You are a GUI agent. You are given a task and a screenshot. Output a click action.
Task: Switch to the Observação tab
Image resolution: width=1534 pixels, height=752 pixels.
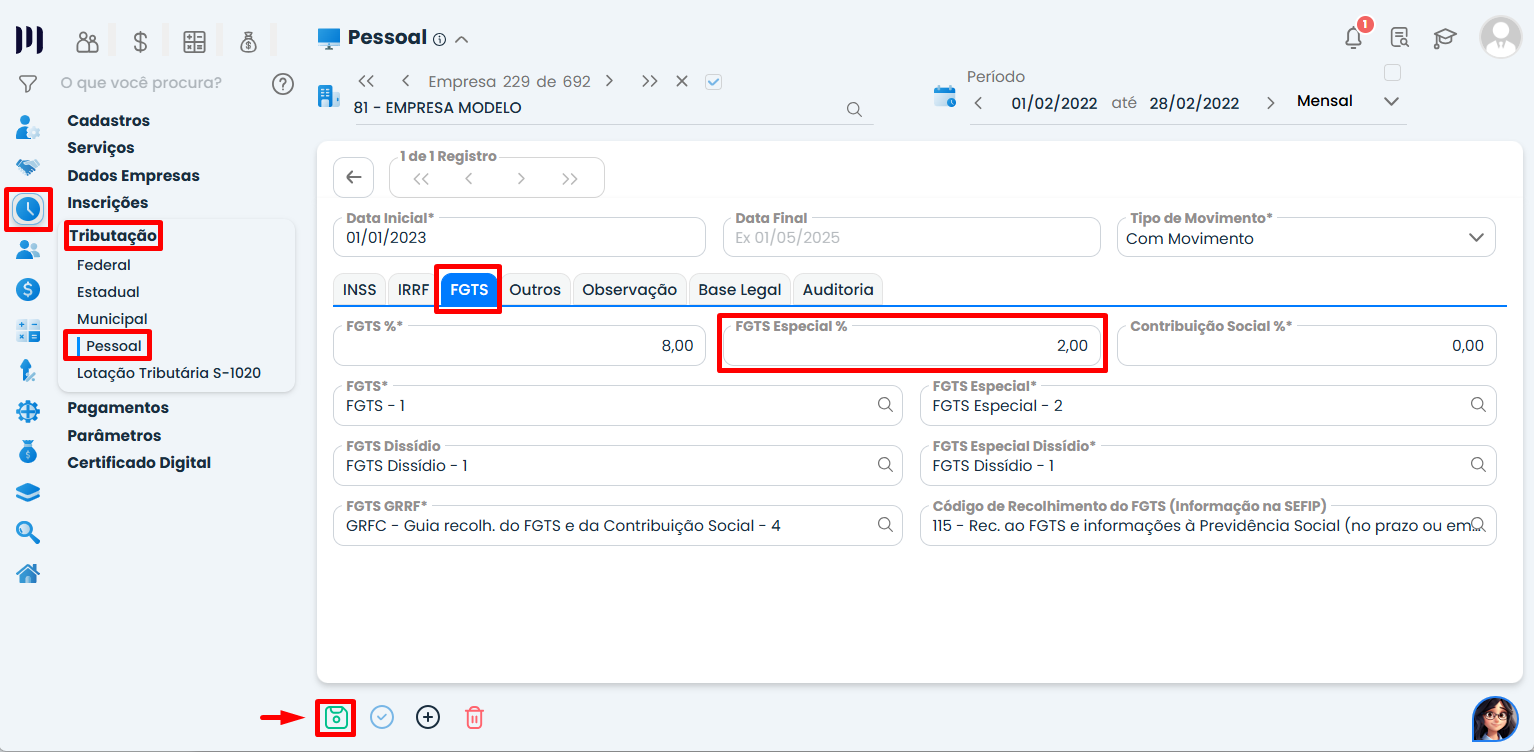[630, 289]
